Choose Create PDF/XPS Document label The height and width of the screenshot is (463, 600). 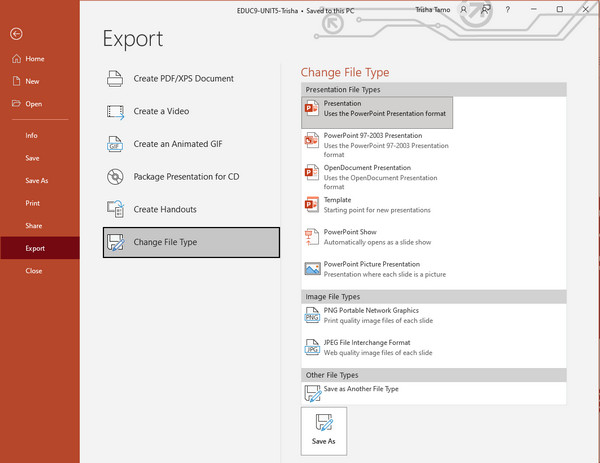(184, 78)
